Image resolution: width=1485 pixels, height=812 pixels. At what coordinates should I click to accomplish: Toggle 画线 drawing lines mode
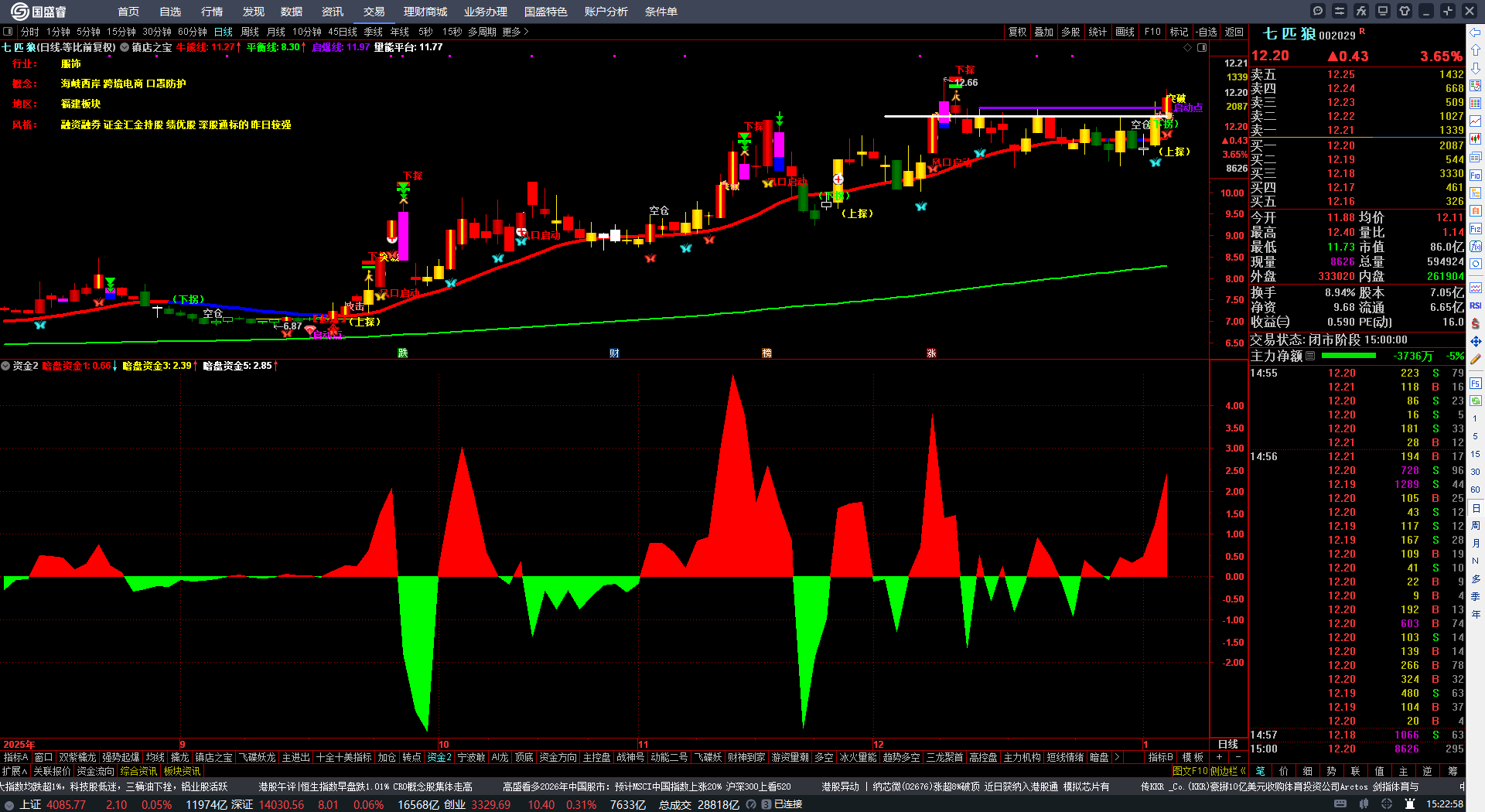[x=1125, y=32]
